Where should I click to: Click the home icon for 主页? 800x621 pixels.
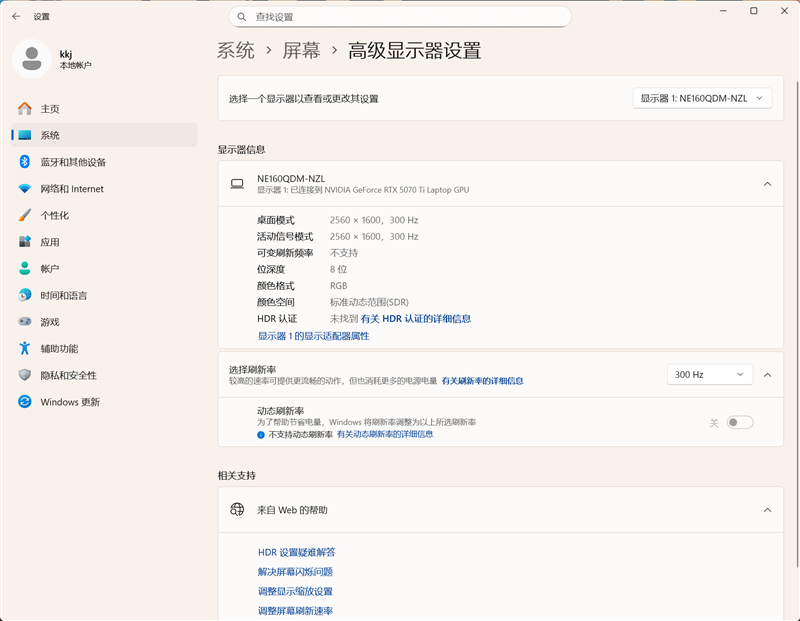(25, 109)
